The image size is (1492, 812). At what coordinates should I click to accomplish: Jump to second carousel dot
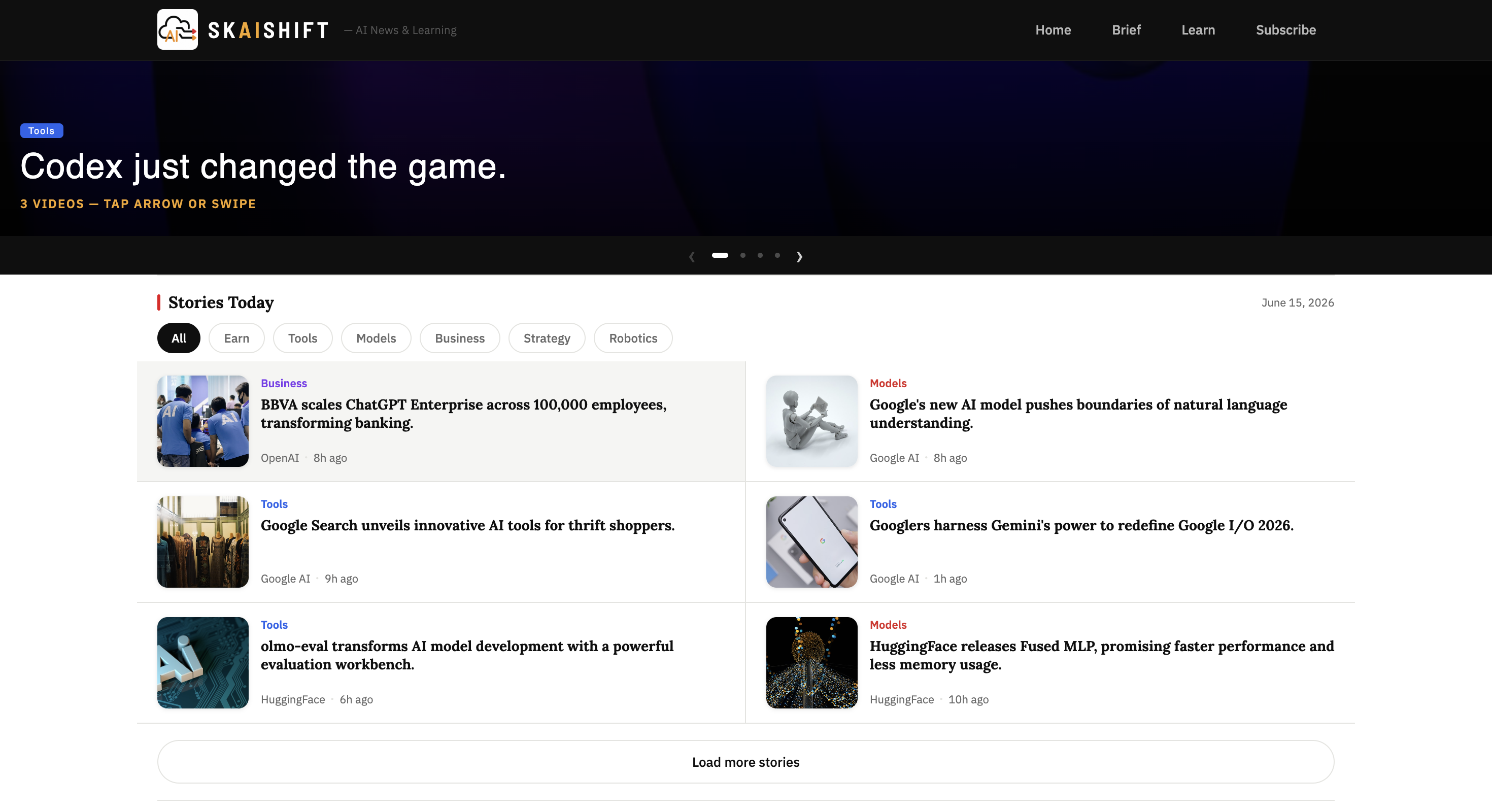(743, 255)
